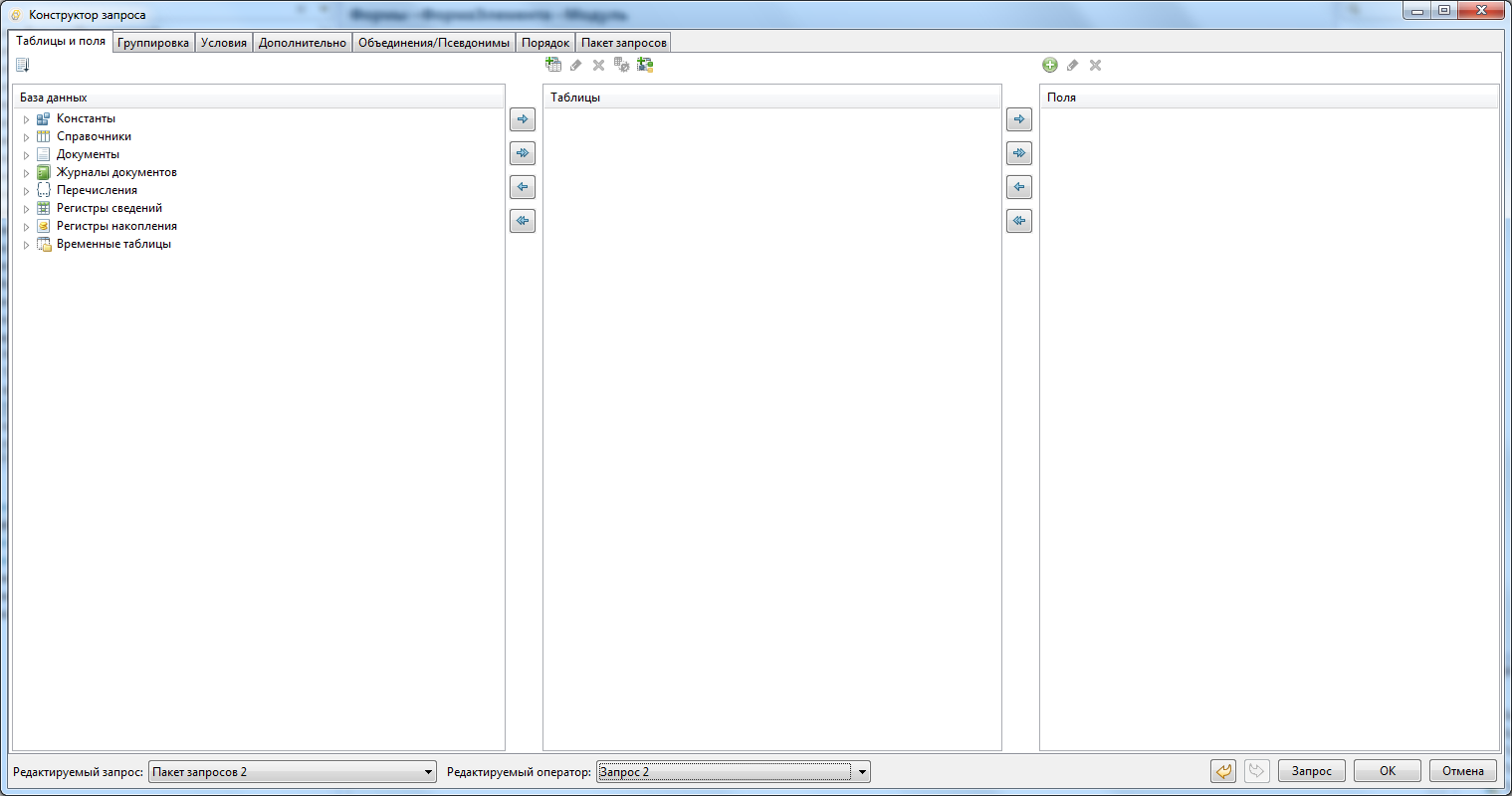Remove selected table with single left arrow
The width and height of the screenshot is (1512, 796).
(523, 187)
